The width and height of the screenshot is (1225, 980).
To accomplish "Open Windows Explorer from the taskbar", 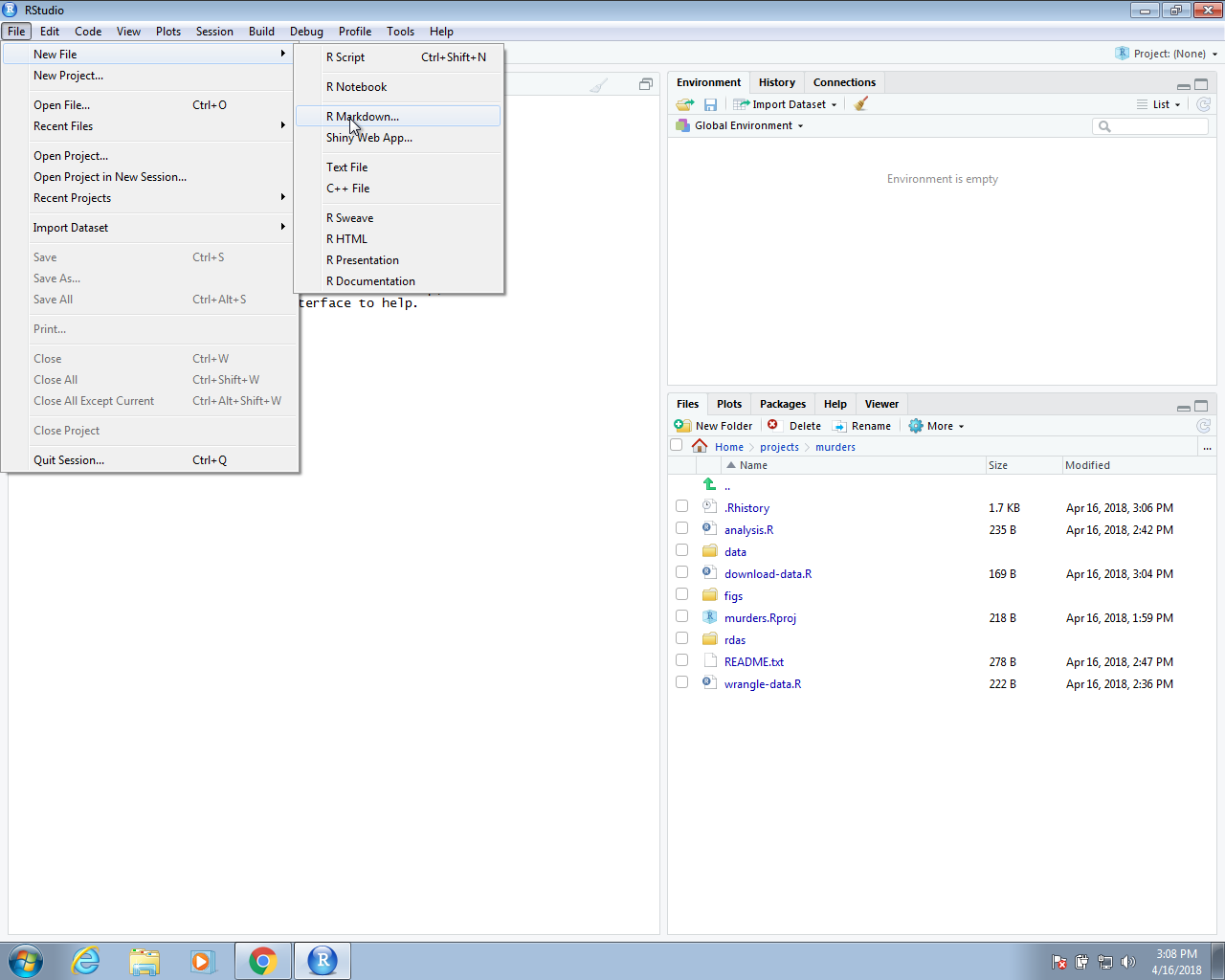I will pyautogui.click(x=145, y=961).
